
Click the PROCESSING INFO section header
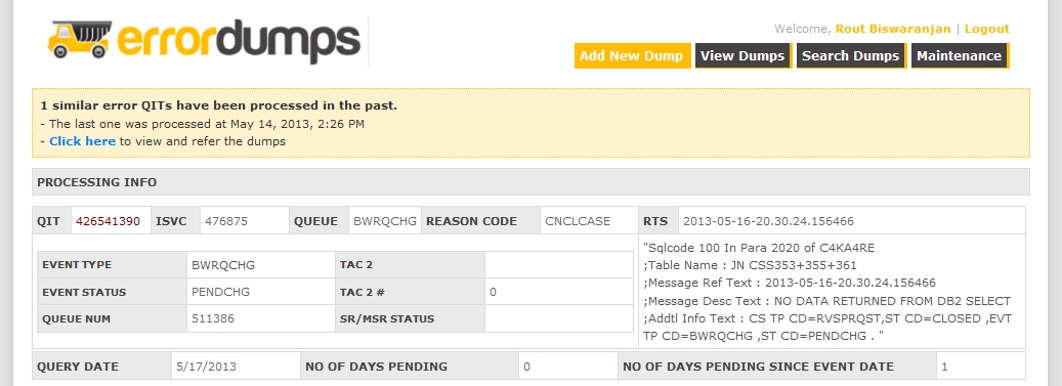tap(531, 182)
